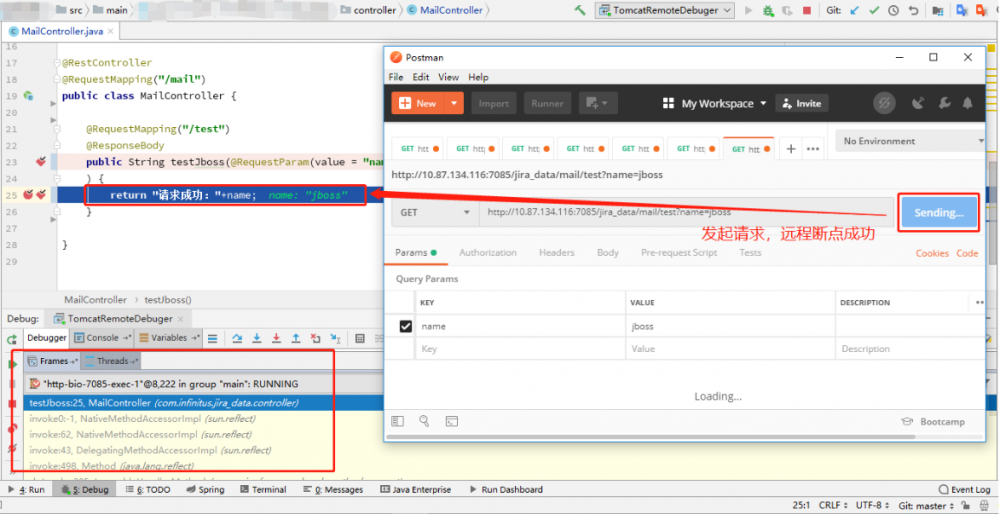The width and height of the screenshot is (1000, 514).
Task: Click the Force Step Into red arrow
Action: click(276, 338)
